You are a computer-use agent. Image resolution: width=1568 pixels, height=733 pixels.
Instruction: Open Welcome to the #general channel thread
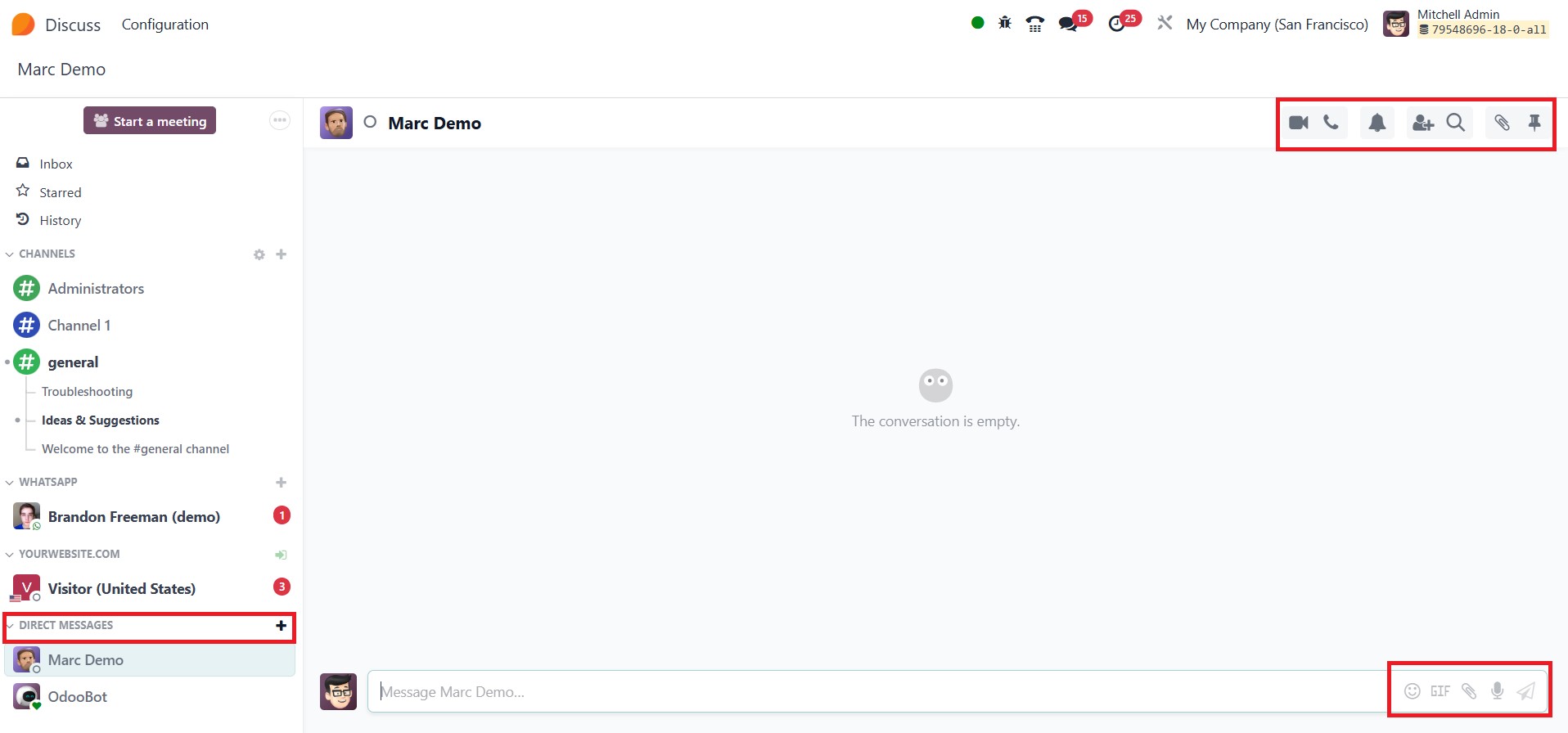pos(135,449)
